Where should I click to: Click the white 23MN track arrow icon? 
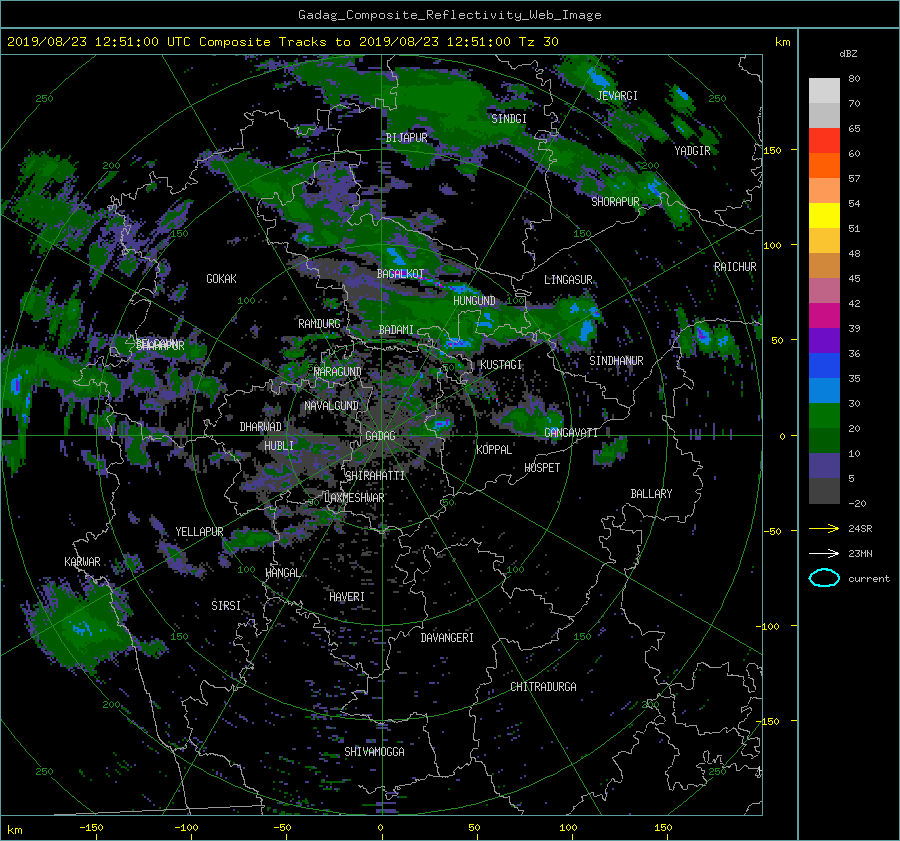[824, 553]
